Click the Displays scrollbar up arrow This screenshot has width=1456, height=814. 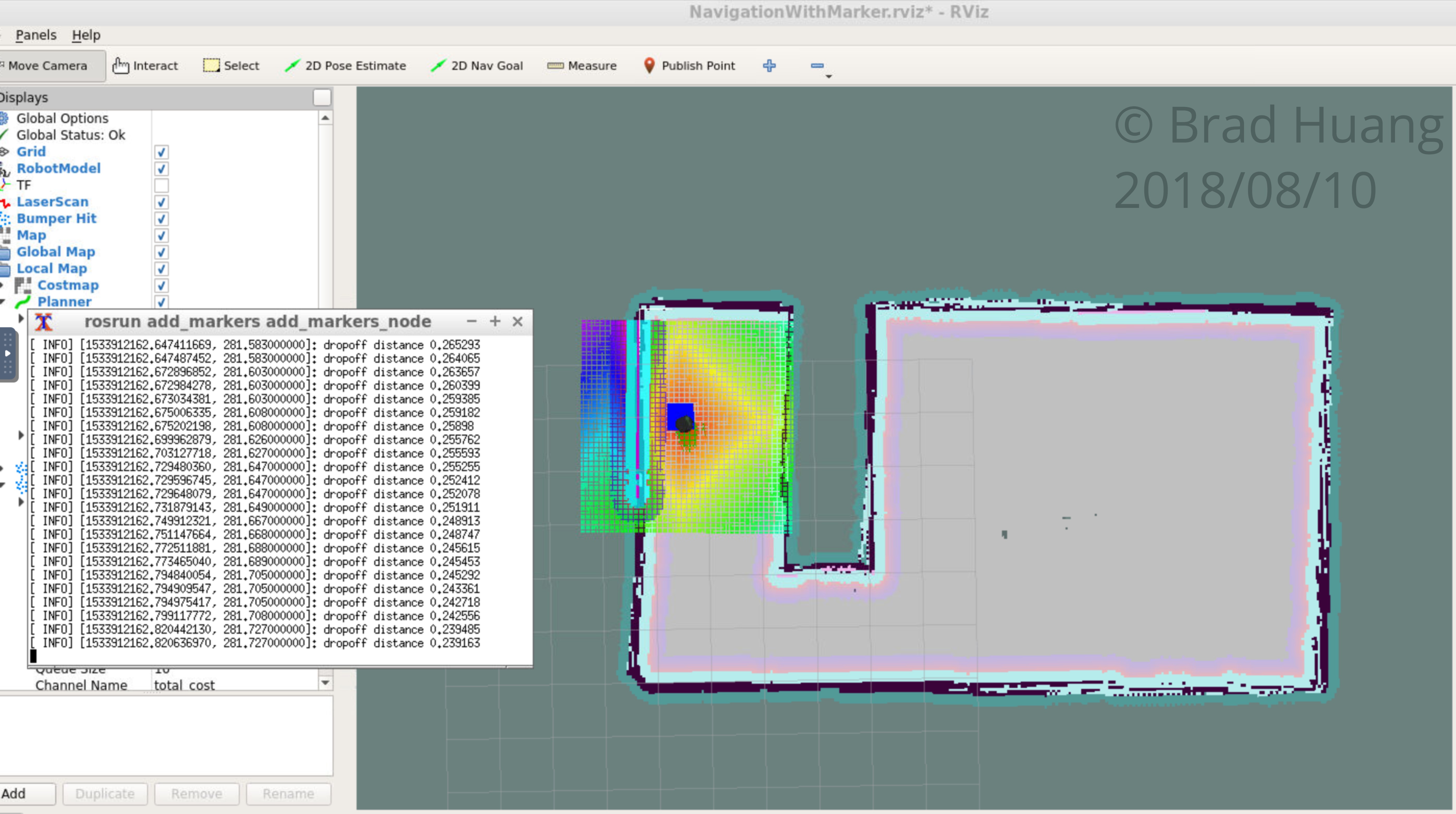(x=325, y=118)
